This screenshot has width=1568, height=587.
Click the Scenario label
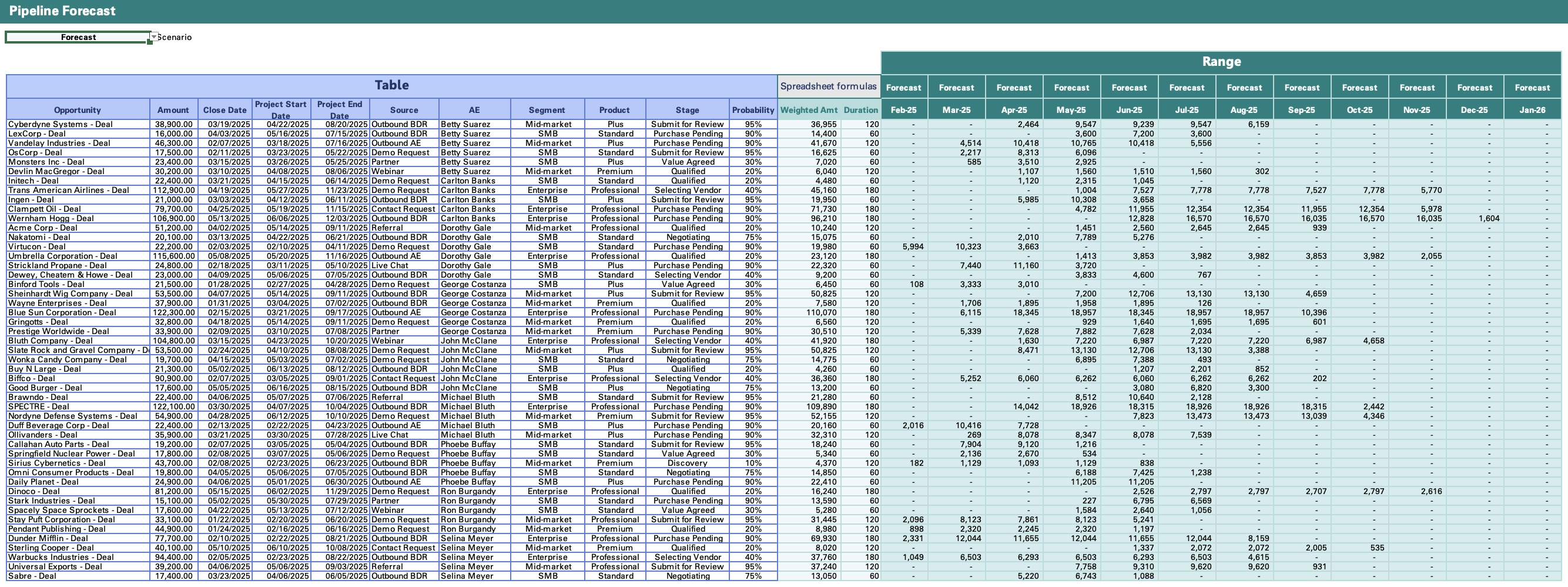click(175, 37)
